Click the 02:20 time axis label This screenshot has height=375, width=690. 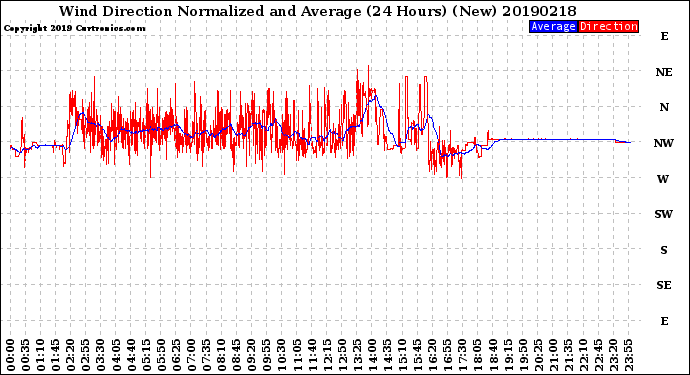click(x=70, y=355)
